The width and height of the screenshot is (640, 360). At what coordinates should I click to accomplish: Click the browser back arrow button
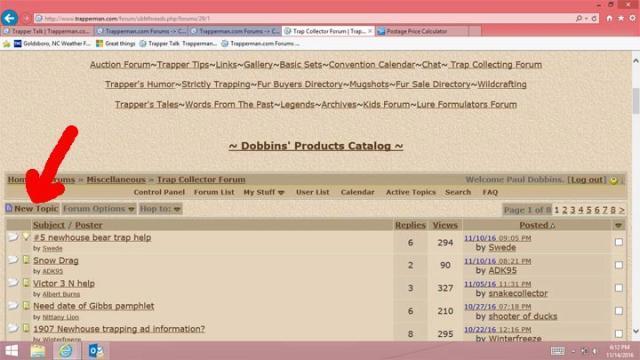[9, 18]
